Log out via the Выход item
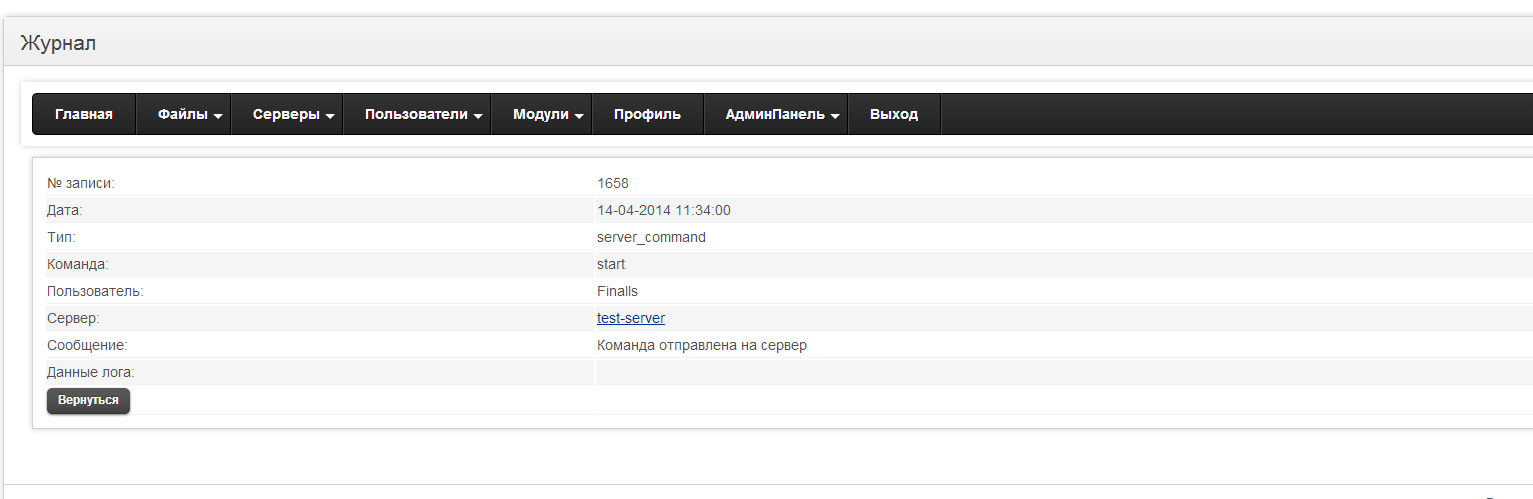This screenshot has height=499, width=1533. point(893,114)
